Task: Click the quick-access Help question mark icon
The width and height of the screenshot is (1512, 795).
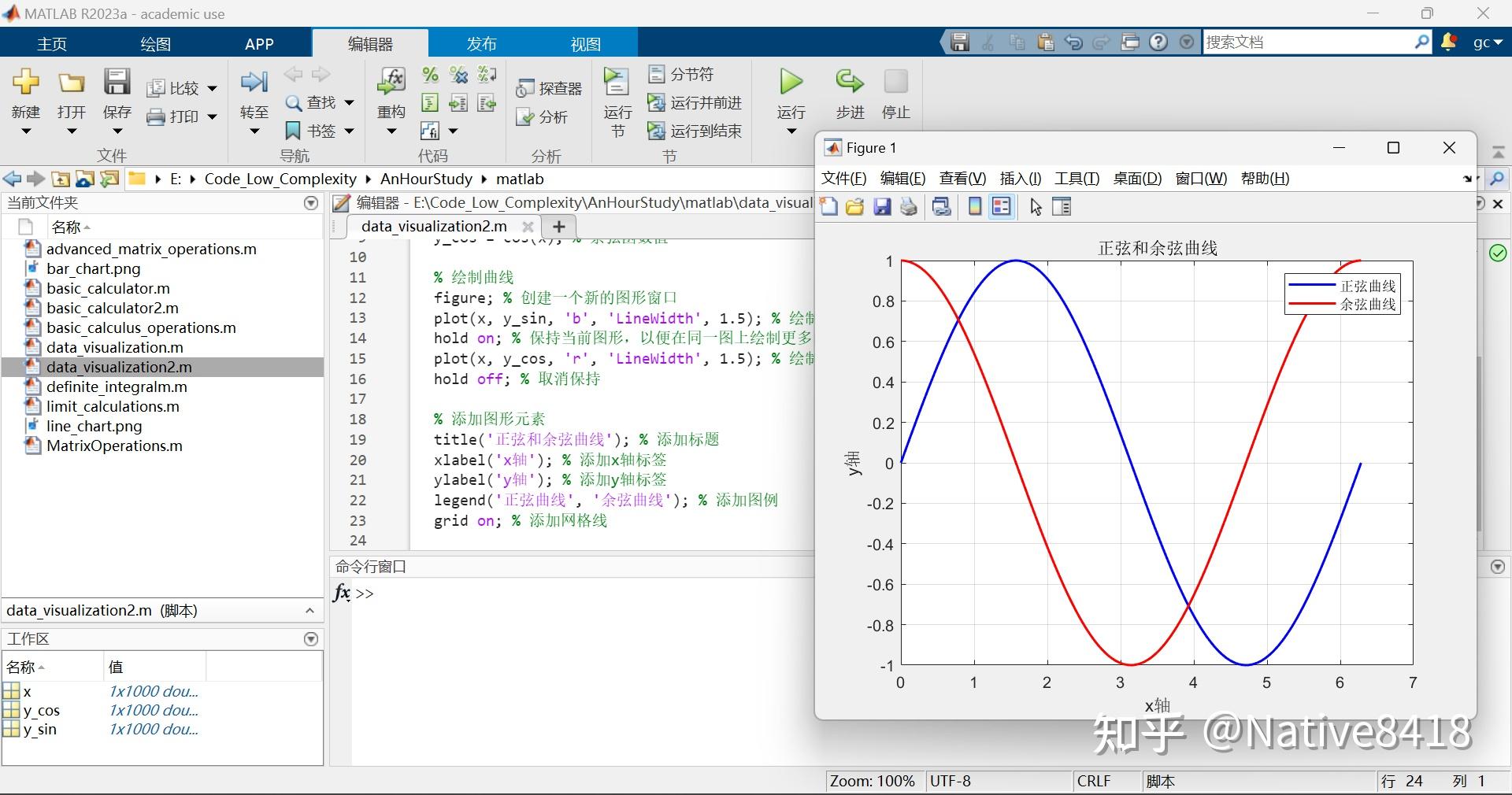Action: (x=1158, y=43)
